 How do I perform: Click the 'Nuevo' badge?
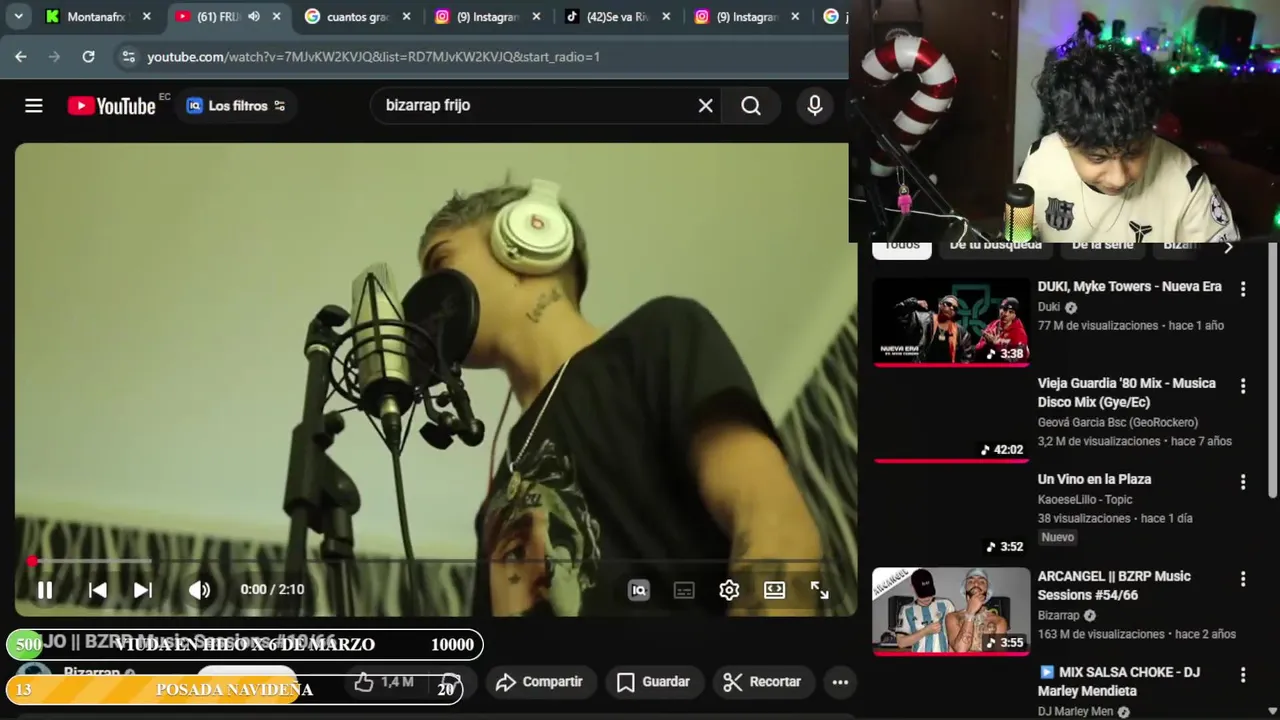pyautogui.click(x=1057, y=537)
